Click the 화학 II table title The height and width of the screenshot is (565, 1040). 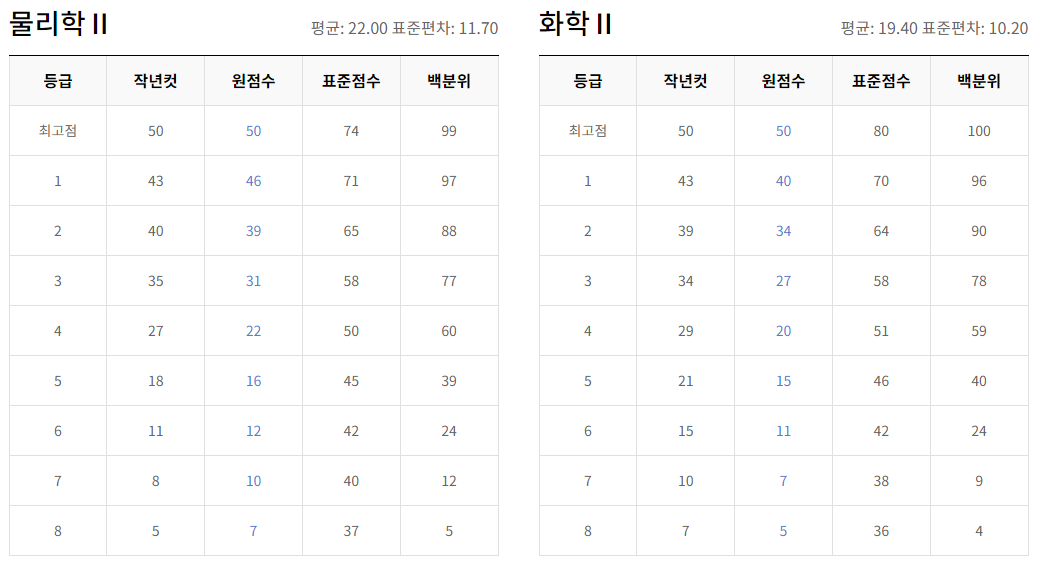point(575,24)
